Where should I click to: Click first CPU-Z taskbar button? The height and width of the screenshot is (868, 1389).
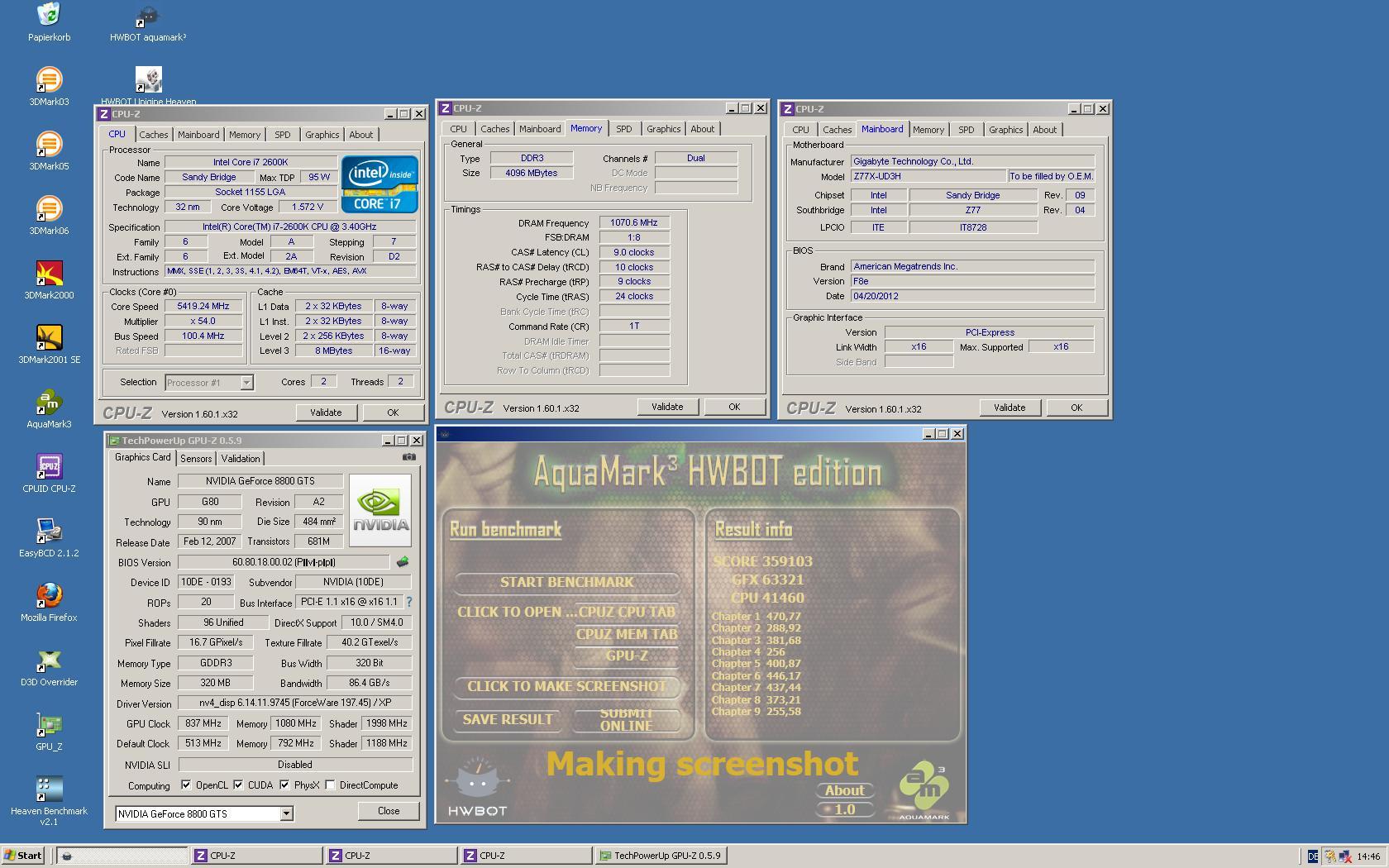click(256, 856)
